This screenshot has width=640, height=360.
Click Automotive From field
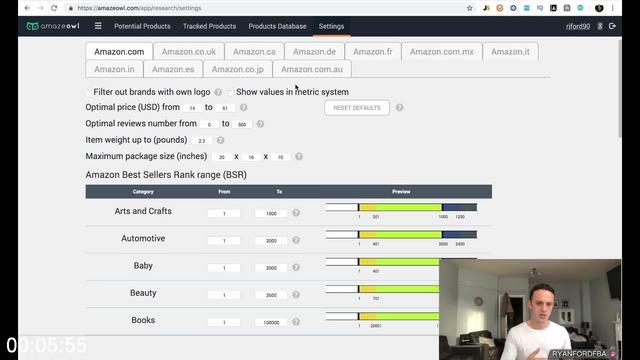(x=224, y=241)
